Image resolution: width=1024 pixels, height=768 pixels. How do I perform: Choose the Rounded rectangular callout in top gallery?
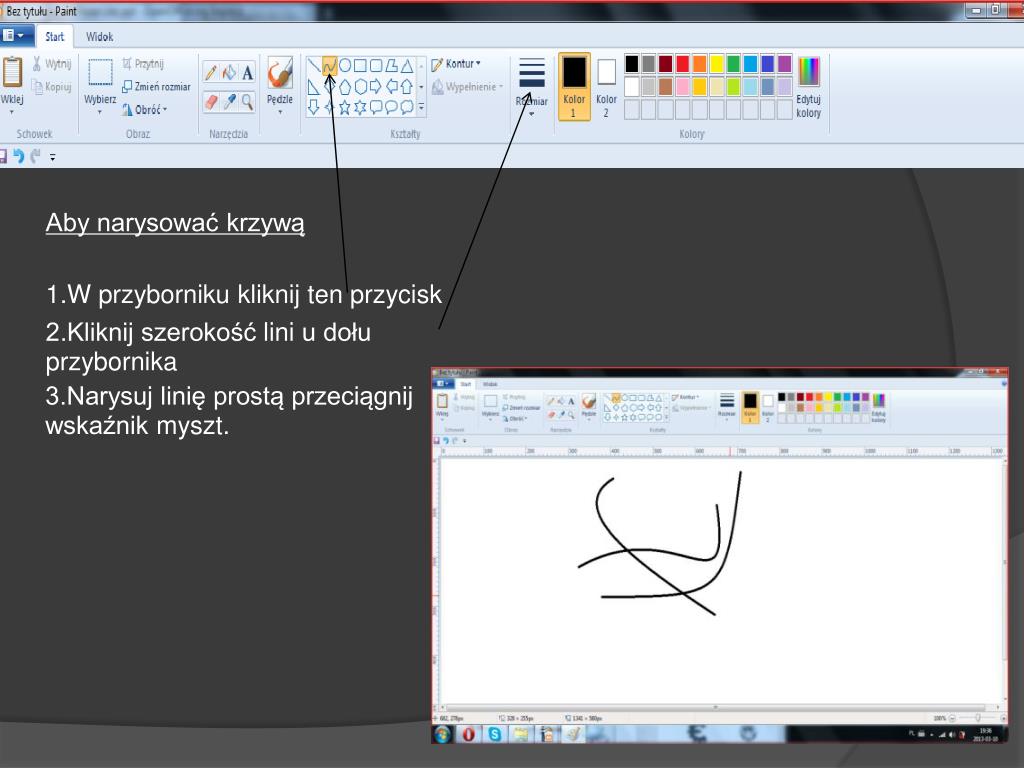376,107
